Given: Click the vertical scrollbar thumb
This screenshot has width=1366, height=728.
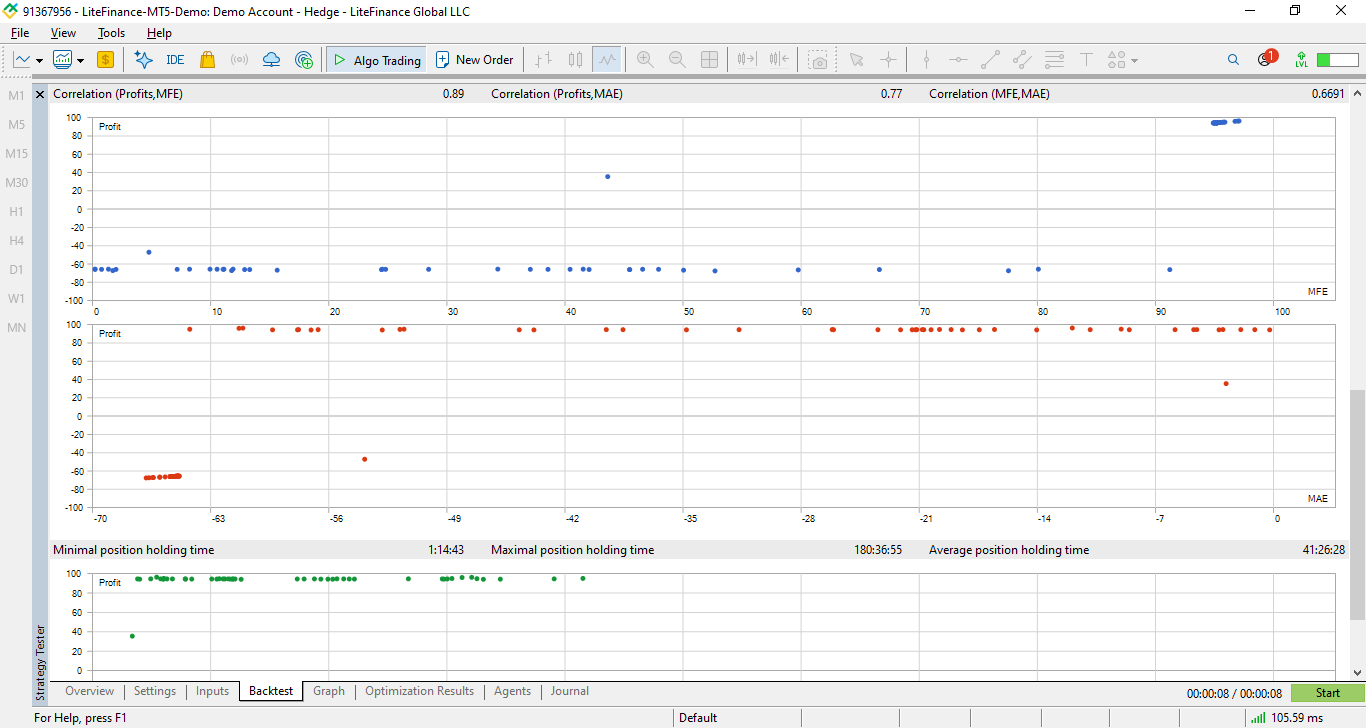Looking at the screenshot, I should tap(1357, 505).
